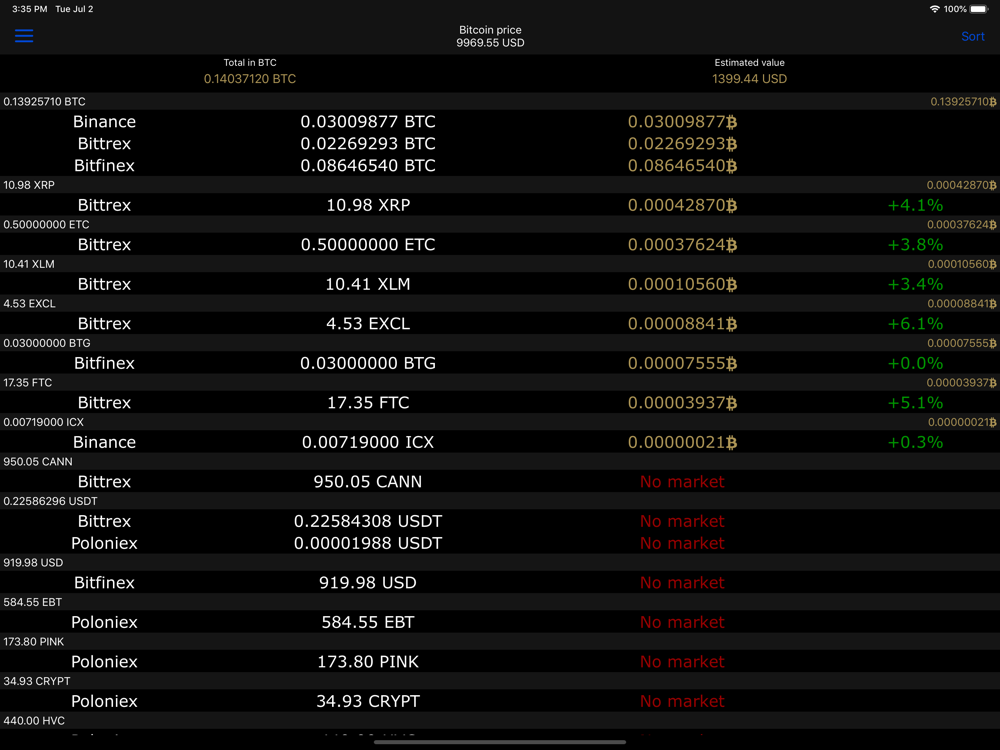The width and height of the screenshot is (1000, 750).
Task: Select the 0.00719000 ICX section header
Action: pyautogui.click(x=500, y=422)
